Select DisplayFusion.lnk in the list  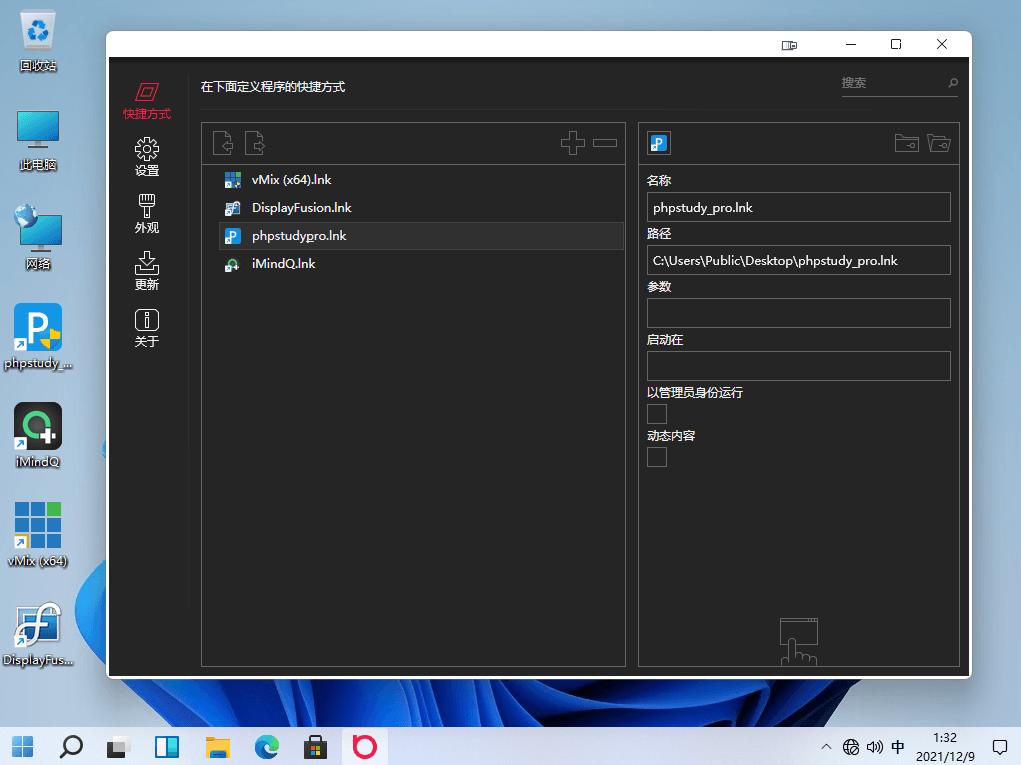421,208
